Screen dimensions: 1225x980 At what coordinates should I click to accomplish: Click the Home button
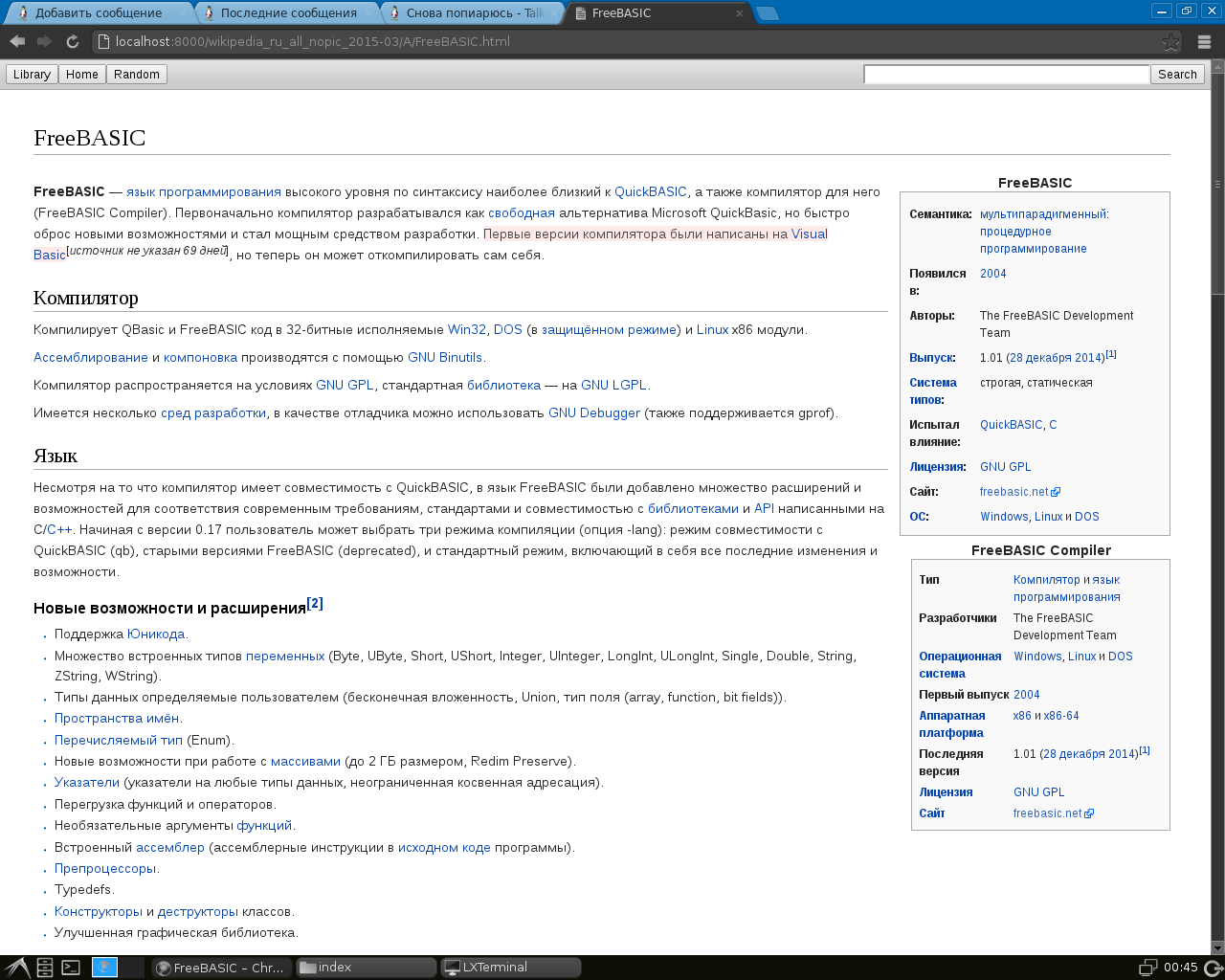[x=82, y=75]
